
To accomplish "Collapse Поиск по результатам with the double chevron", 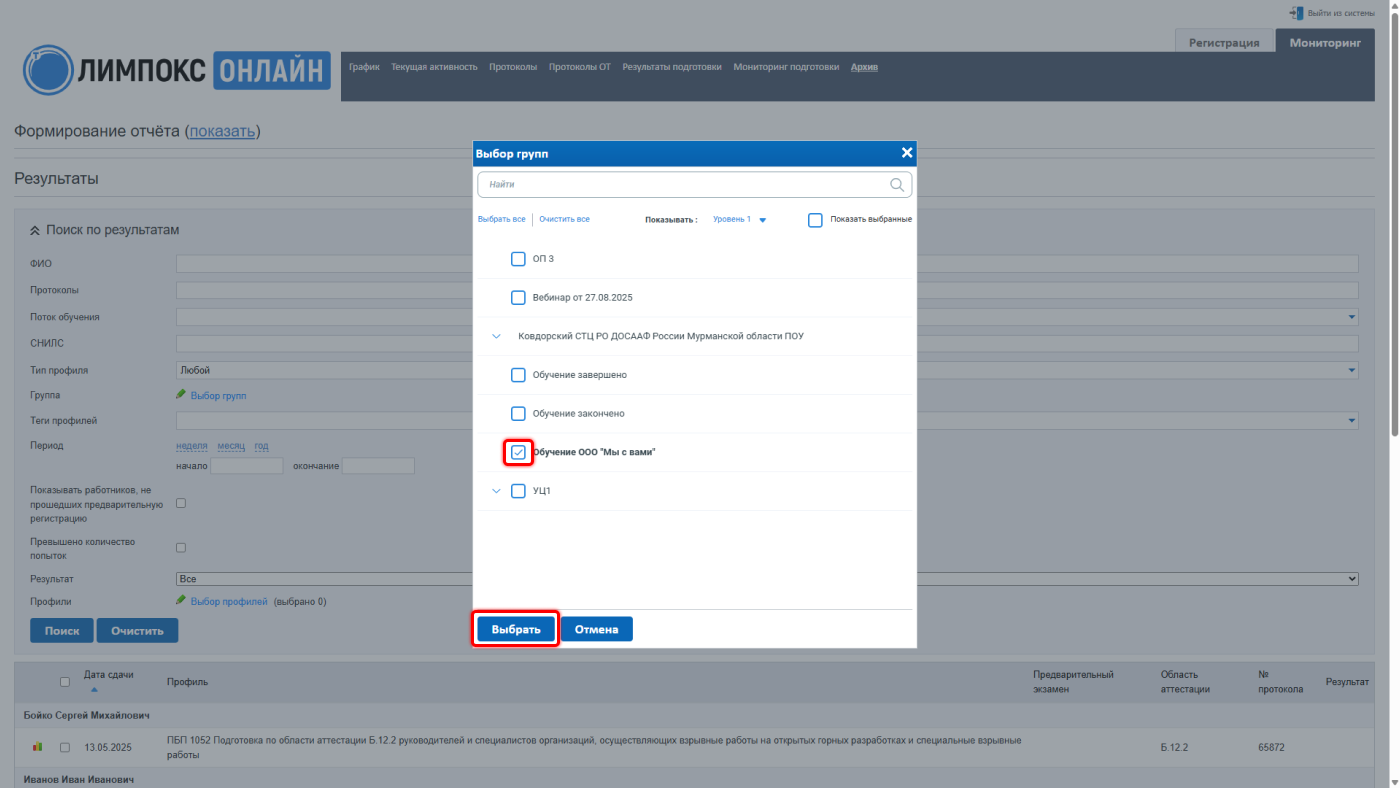I will point(35,231).
